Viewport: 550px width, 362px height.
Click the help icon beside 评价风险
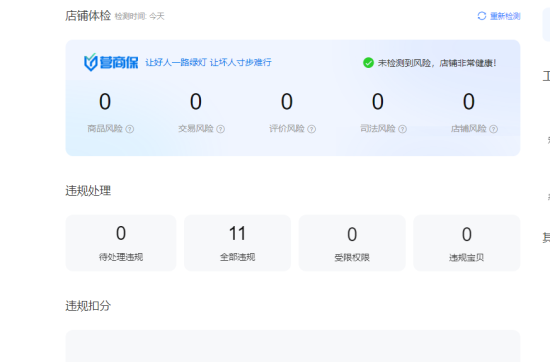click(311, 129)
